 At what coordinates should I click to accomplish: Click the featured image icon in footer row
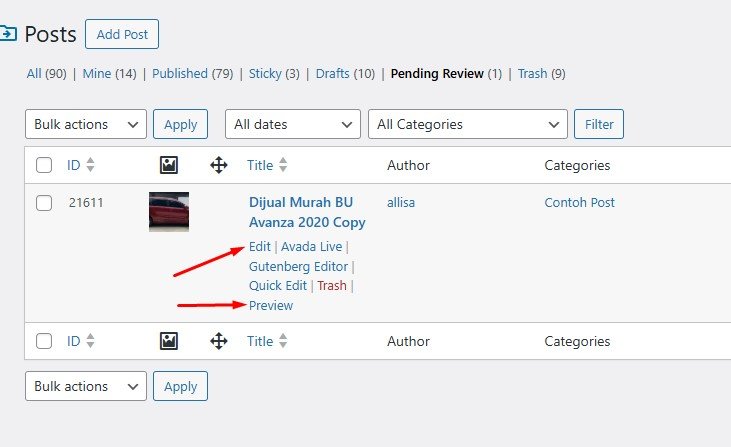tap(169, 341)
